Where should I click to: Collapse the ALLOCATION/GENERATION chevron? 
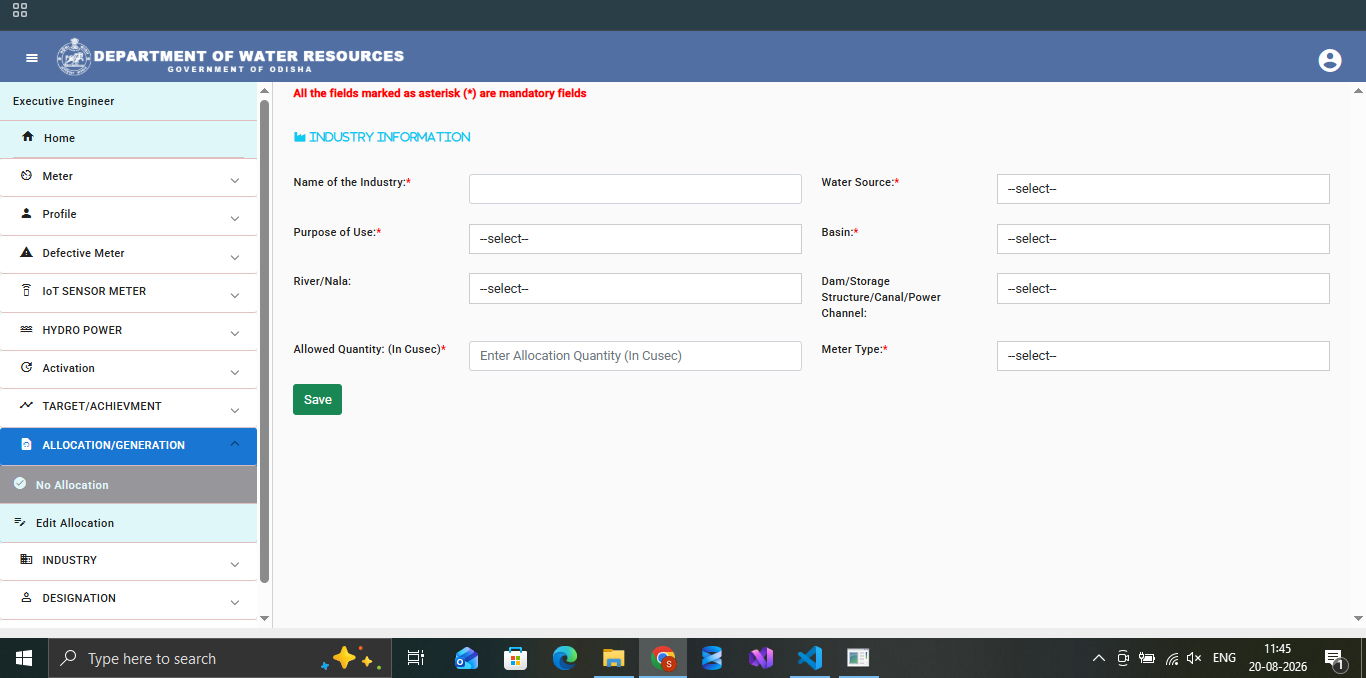tap(235, 443)
